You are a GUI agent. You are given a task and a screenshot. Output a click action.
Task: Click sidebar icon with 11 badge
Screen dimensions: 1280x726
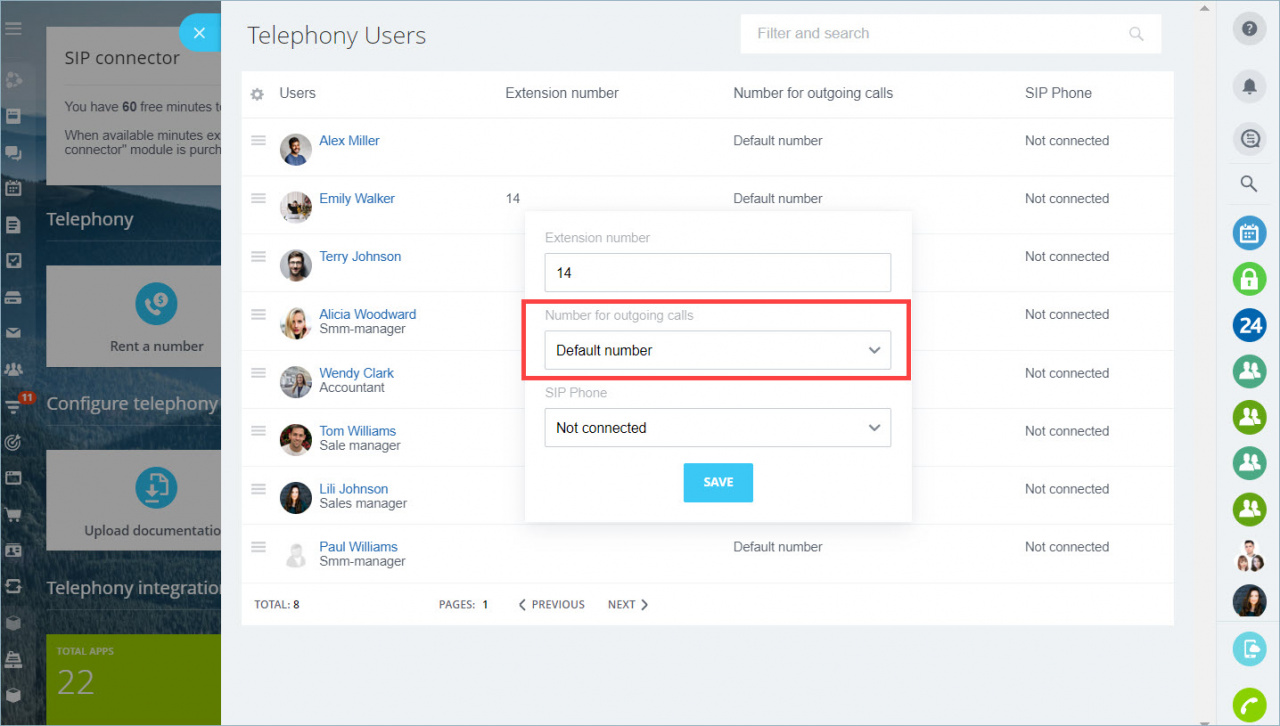[14, 405]
